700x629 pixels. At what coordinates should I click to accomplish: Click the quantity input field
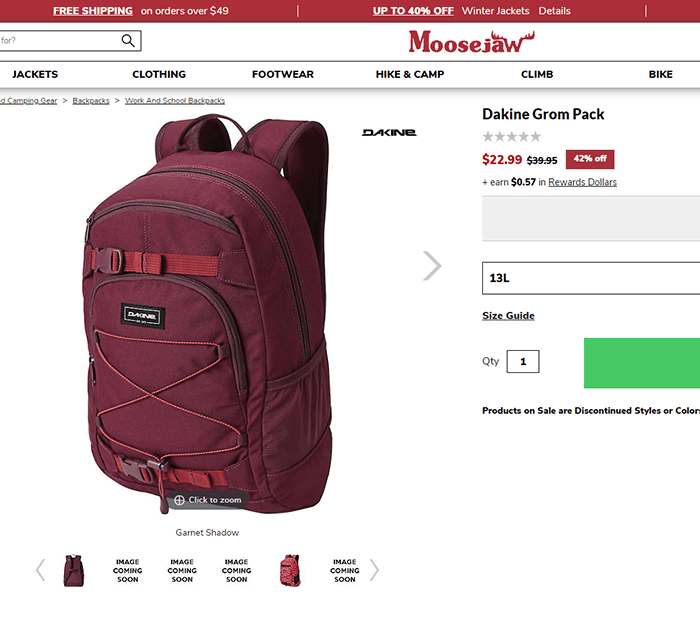point(523,362)
